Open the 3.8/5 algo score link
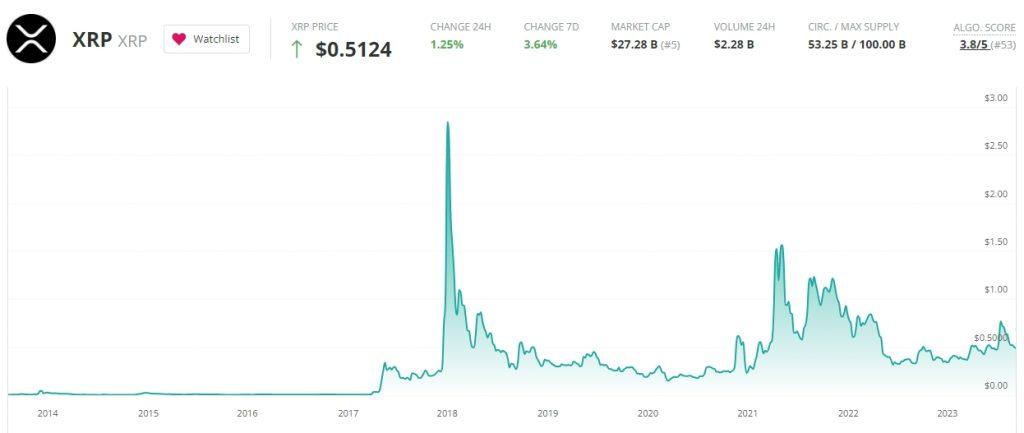Image resolution: width=1024 pixels, height=433 pixels. (968, 45)
